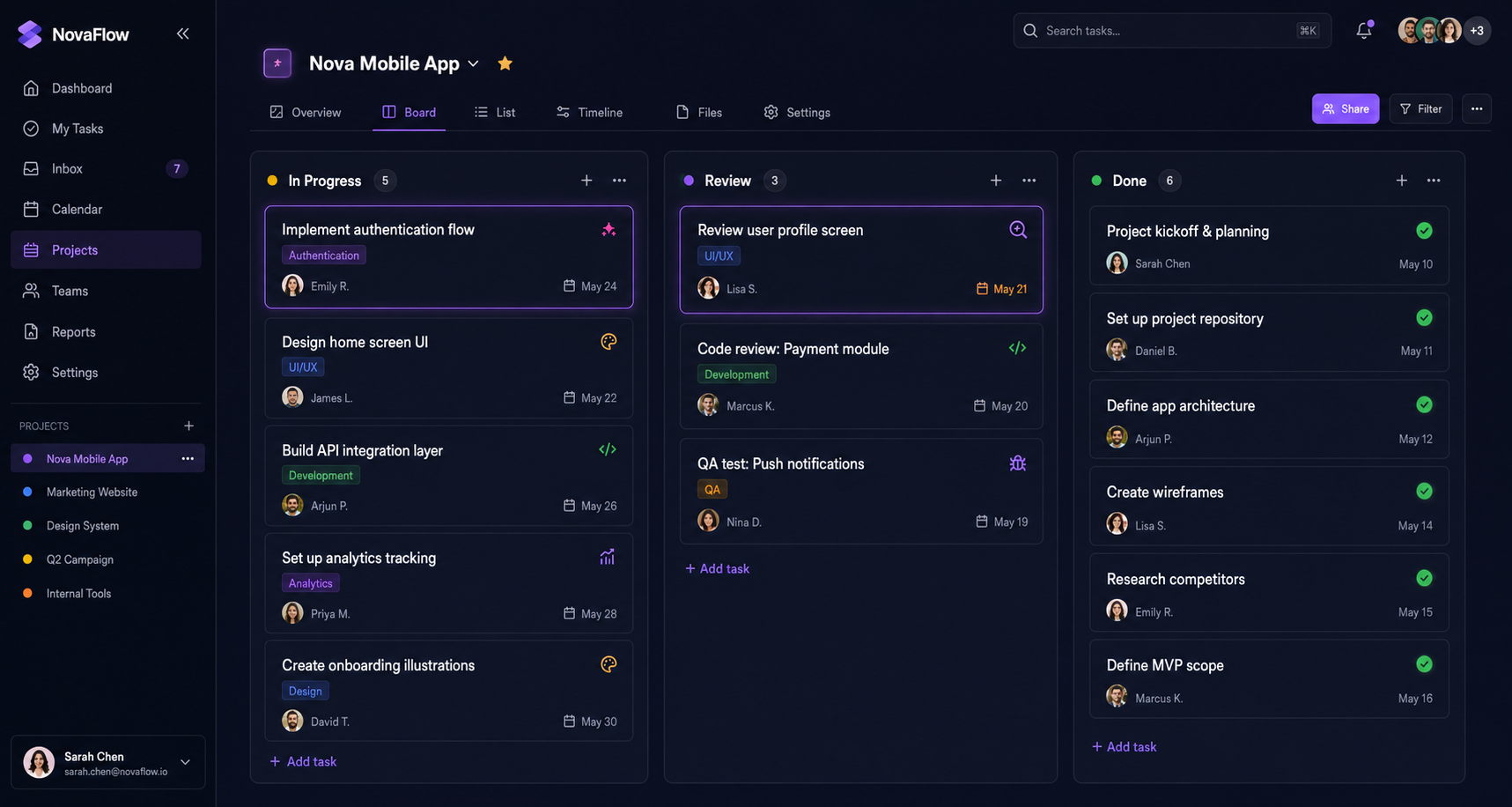Switch to the Overview tab
This screenshot has height=807, width=1512.
click(306, 112)
